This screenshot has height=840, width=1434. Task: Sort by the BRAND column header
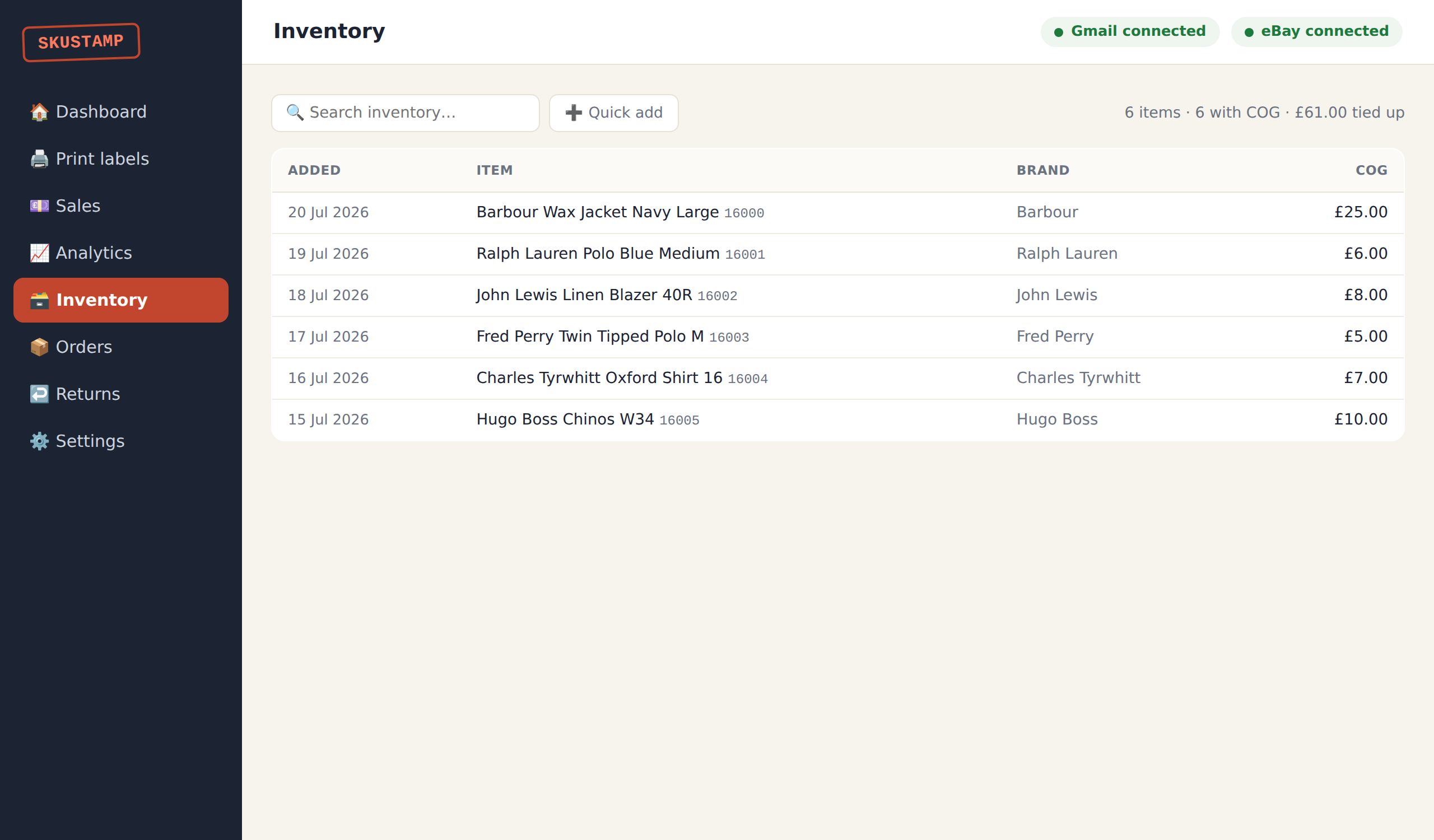1043,171
